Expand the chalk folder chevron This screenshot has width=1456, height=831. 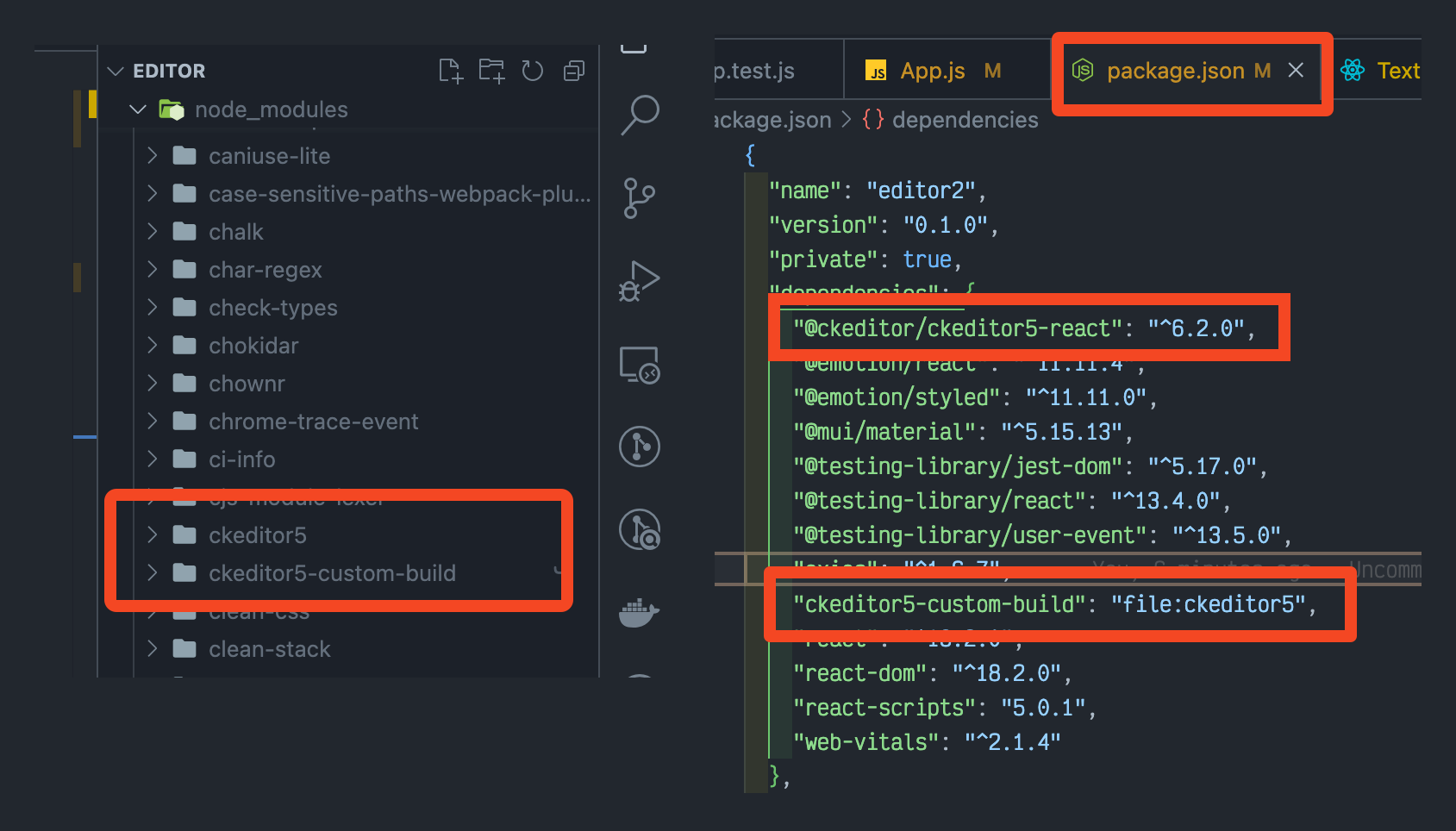point(152,231)
